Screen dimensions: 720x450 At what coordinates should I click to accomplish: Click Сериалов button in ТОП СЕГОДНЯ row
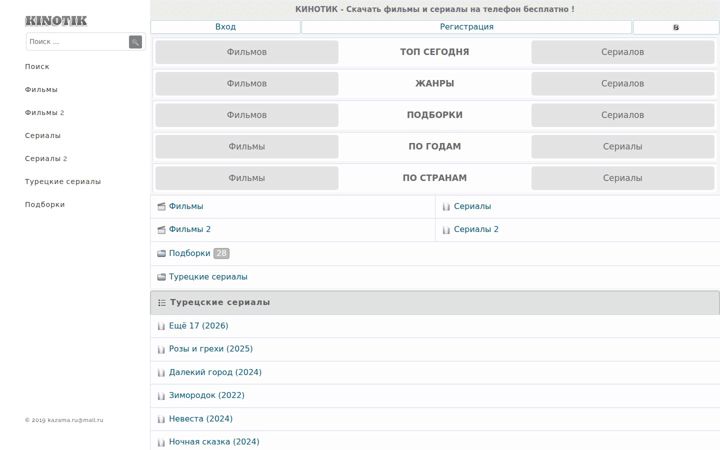(623, 52)
